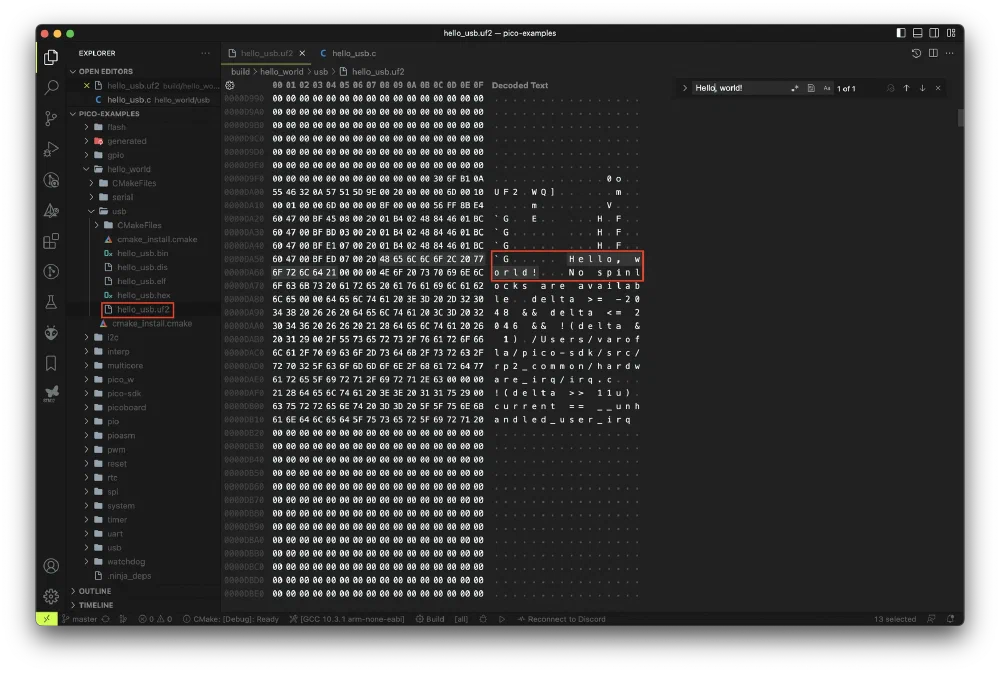The image size is (1000, 673).
Task: Open Accounts icon in activity bar
Action: (x=51, y=566)
